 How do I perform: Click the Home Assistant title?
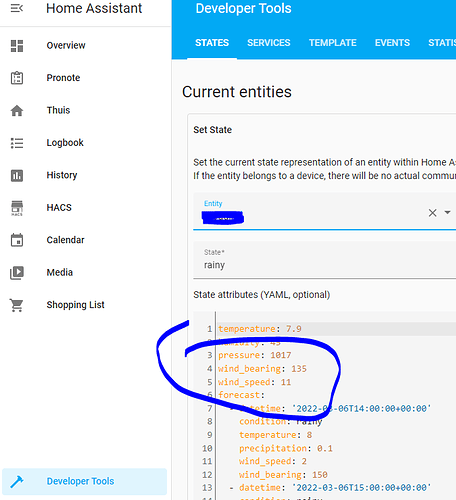pos(94,8)
